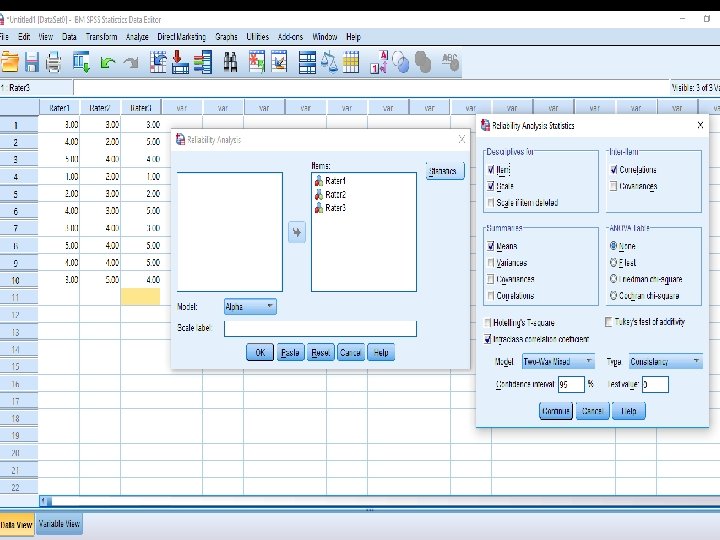Click the Go to variable icon
Image resolution: width=720 pixels, height=540 pixels.
(180, 62)
